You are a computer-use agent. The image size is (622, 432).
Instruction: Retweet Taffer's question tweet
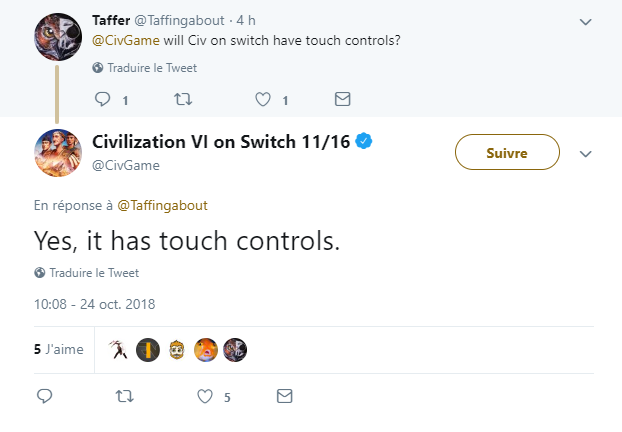pos(183,99)
